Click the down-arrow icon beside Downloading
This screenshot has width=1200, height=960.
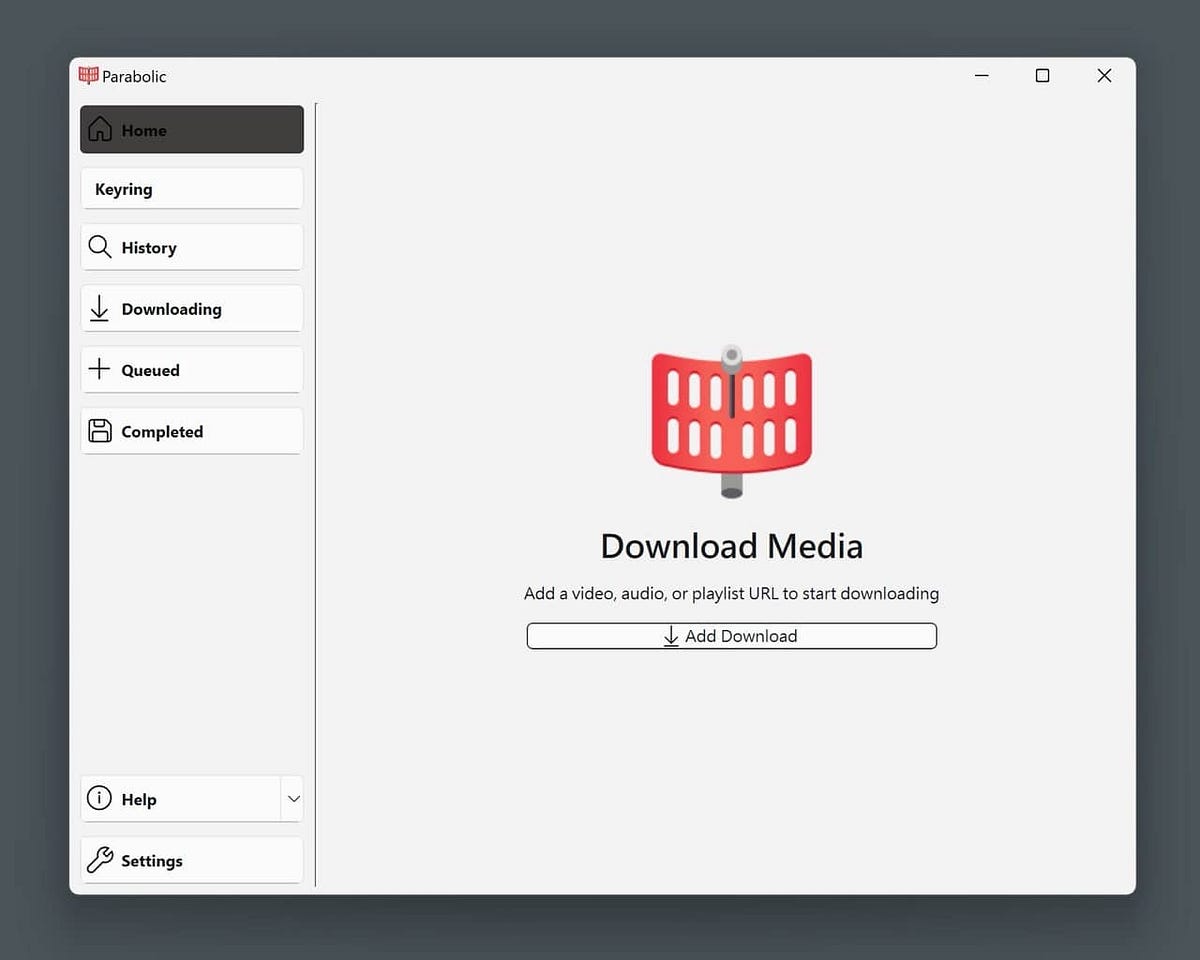click(99, 309)
